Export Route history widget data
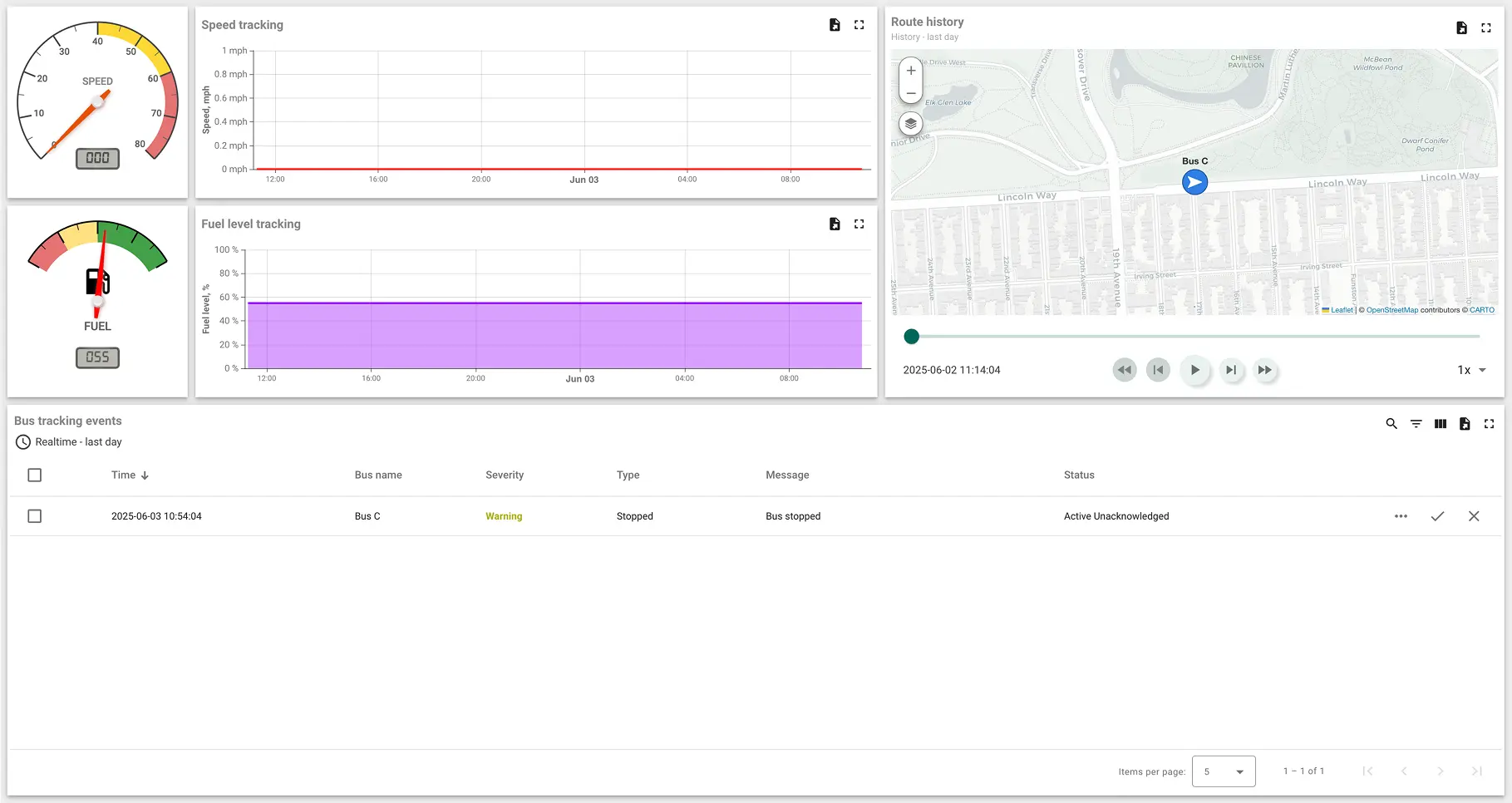 pos(1461,28)
